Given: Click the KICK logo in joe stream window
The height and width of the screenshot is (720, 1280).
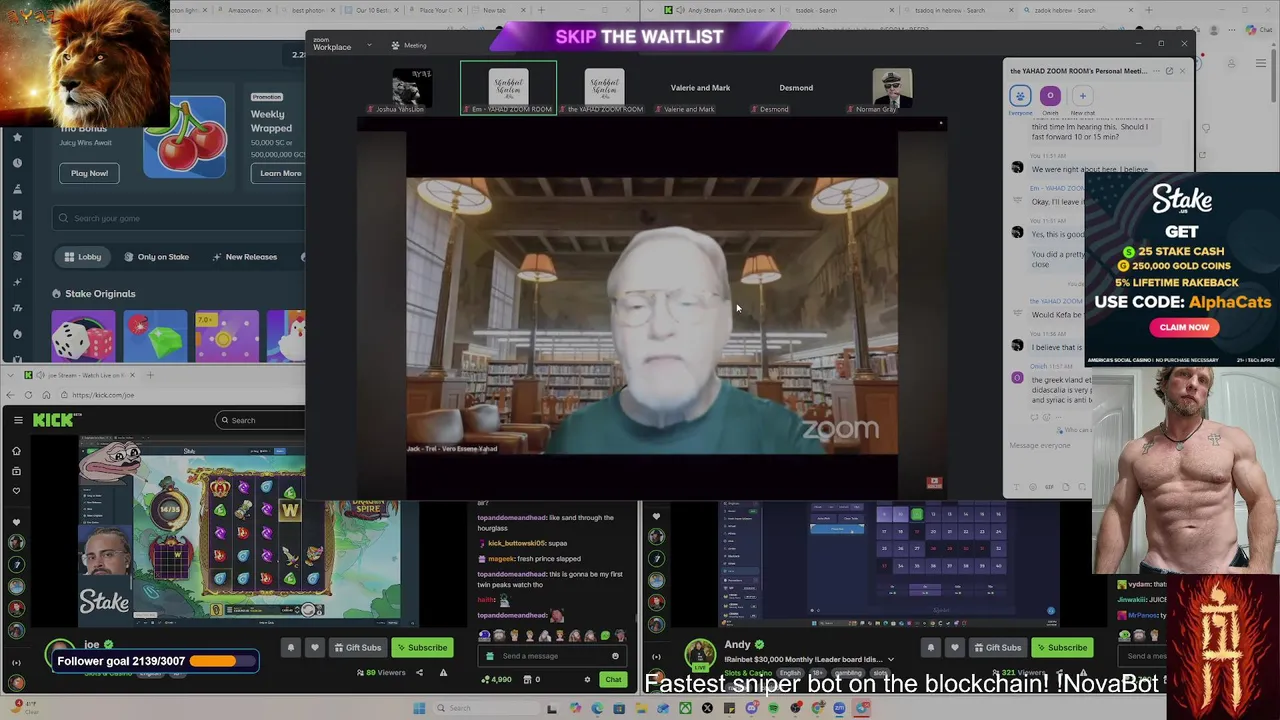Looking at the screenshot, I should 53,420.
